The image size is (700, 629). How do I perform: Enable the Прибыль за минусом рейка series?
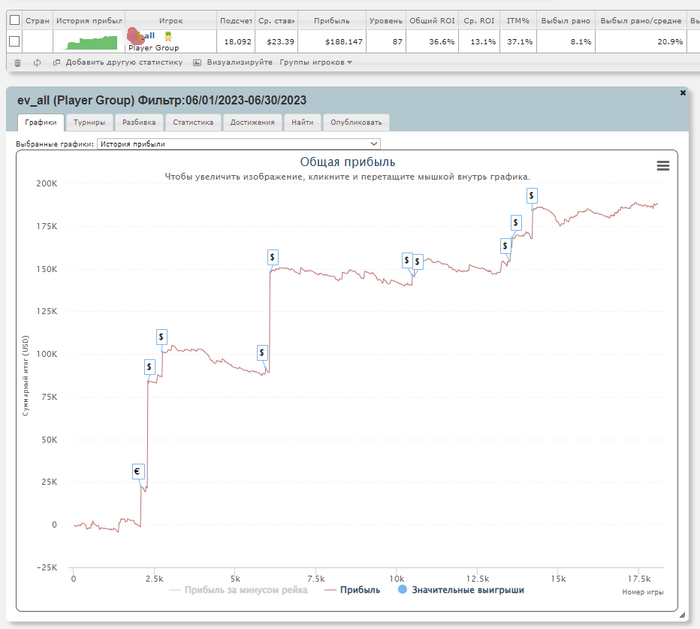pyautogui.click(x=239, y=590)
